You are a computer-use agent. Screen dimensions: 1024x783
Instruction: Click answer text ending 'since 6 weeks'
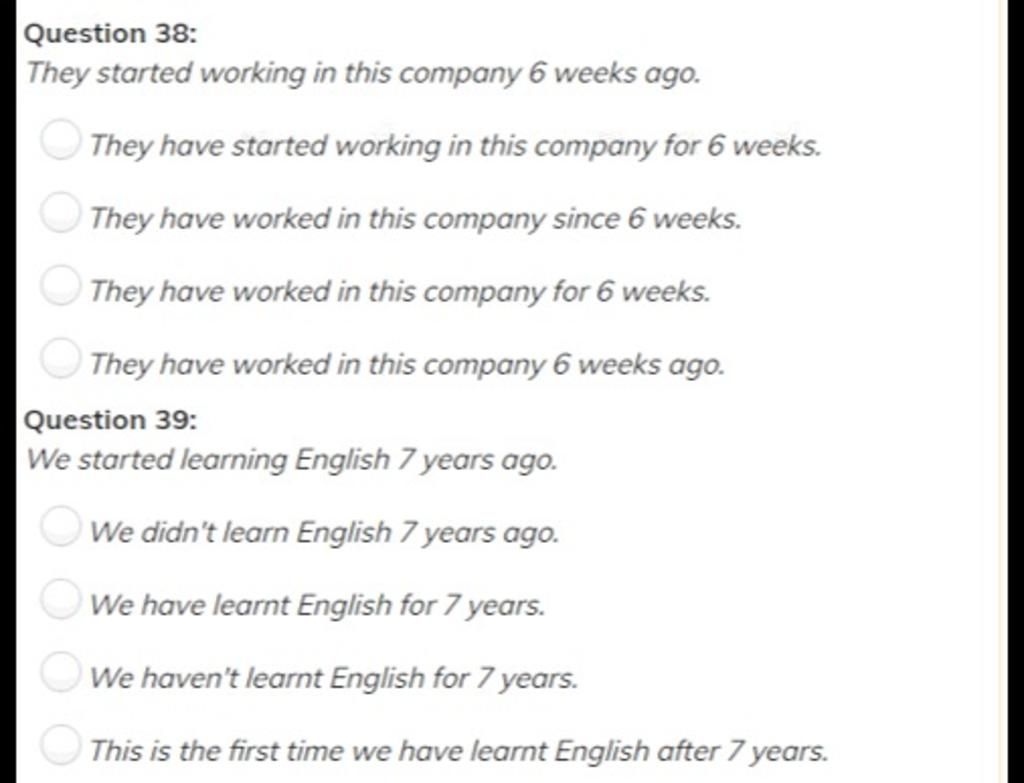pyautogui.click(x=415, y=219)
